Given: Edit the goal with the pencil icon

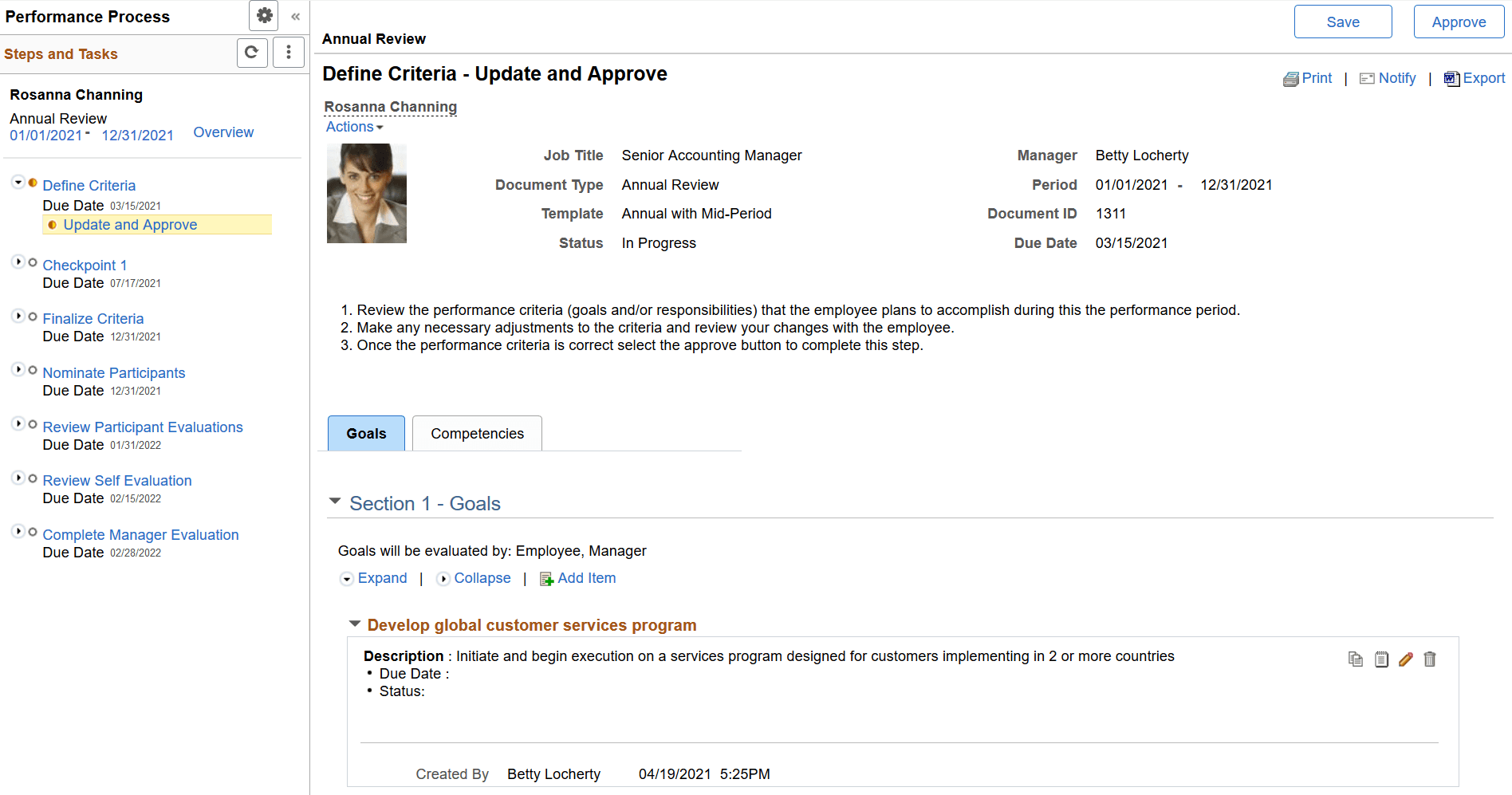Looking at the screenshot, I should point(1406,659).
